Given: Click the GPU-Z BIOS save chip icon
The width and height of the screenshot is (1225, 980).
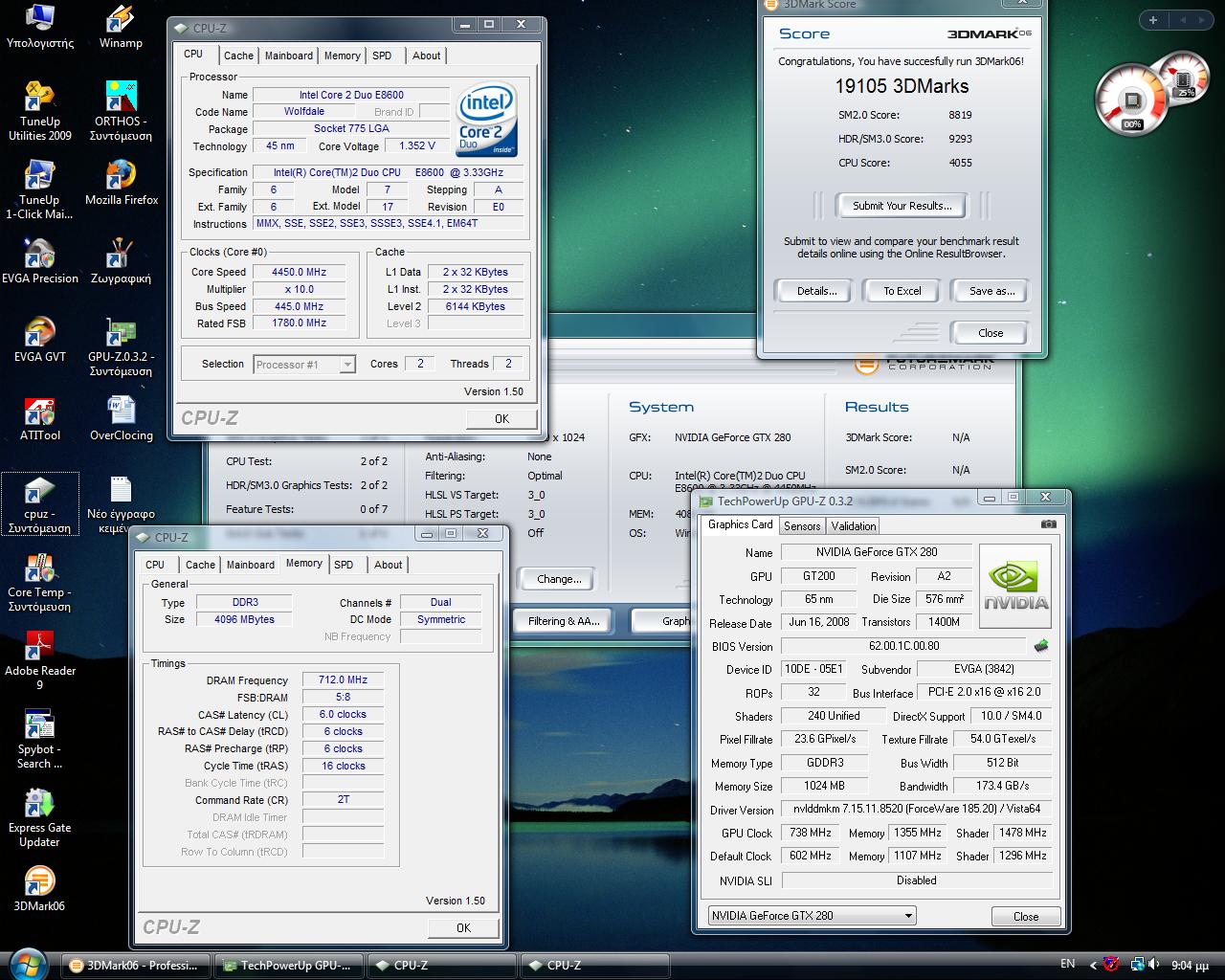Looking at the screenshot, I should coord(1041,646).
